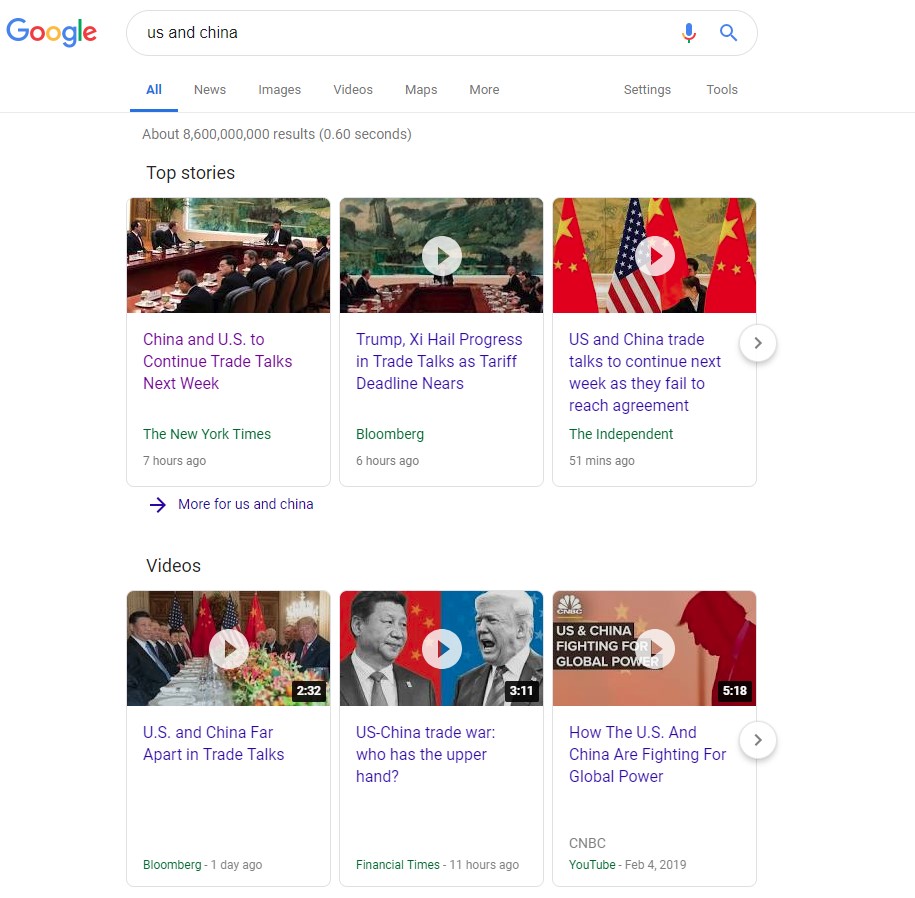Viewport: 915px width, 898px height.
Task: Click the 51 mins ago timestamp
Action: click(602, 461)
